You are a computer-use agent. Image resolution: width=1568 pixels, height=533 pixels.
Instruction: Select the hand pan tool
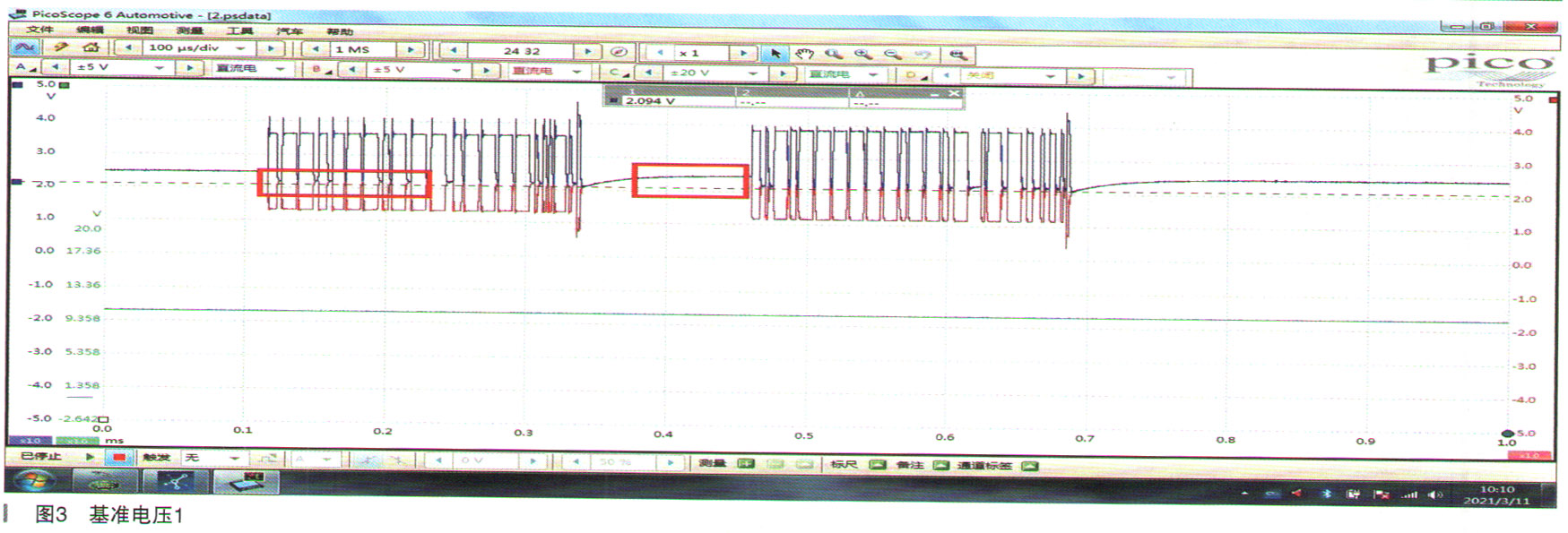click(x=804, y=54)
